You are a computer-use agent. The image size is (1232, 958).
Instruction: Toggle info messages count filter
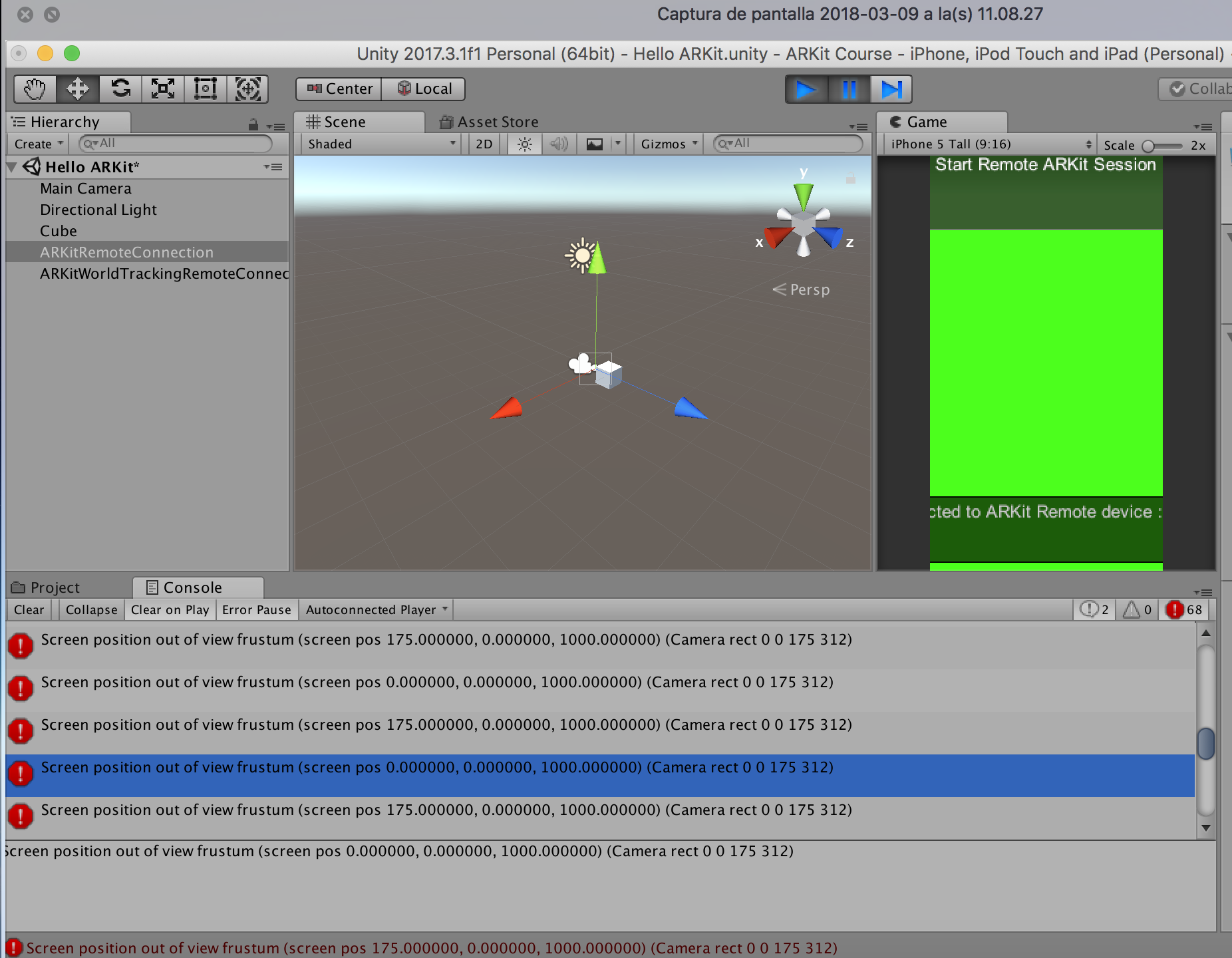1094,610
